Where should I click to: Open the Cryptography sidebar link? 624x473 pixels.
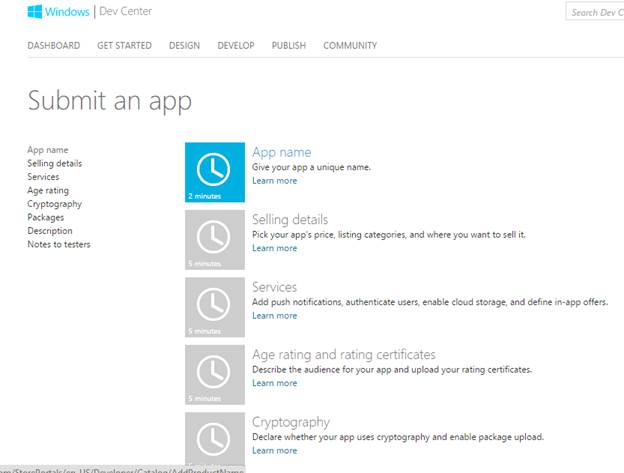point(54,204)
